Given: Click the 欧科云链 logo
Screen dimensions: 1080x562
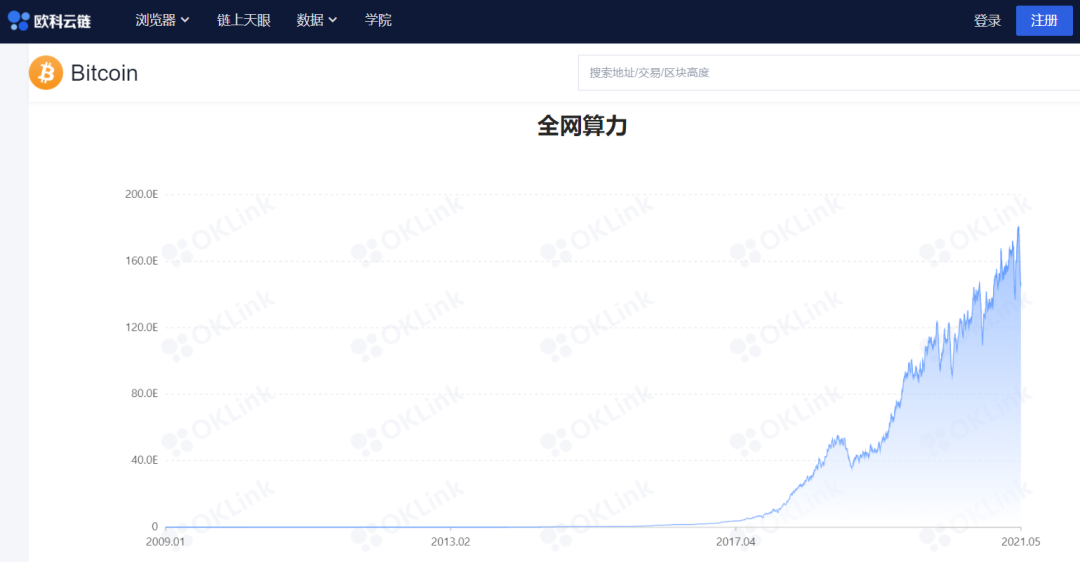Looking at the screenshot, I should (x=49, y=21).
